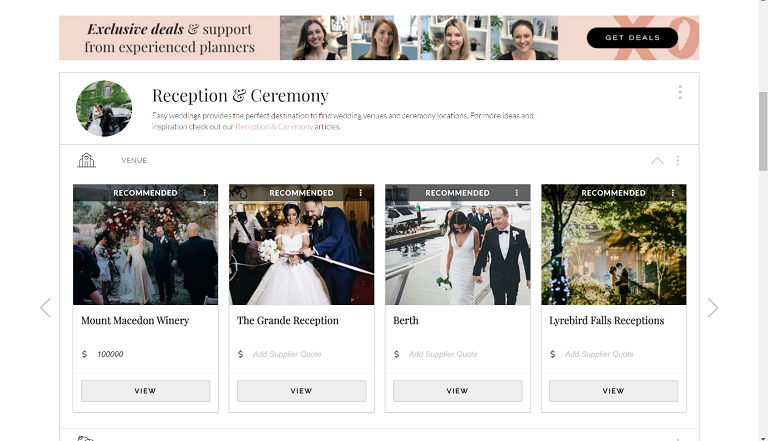Click the venue building icon

(86, 160)
